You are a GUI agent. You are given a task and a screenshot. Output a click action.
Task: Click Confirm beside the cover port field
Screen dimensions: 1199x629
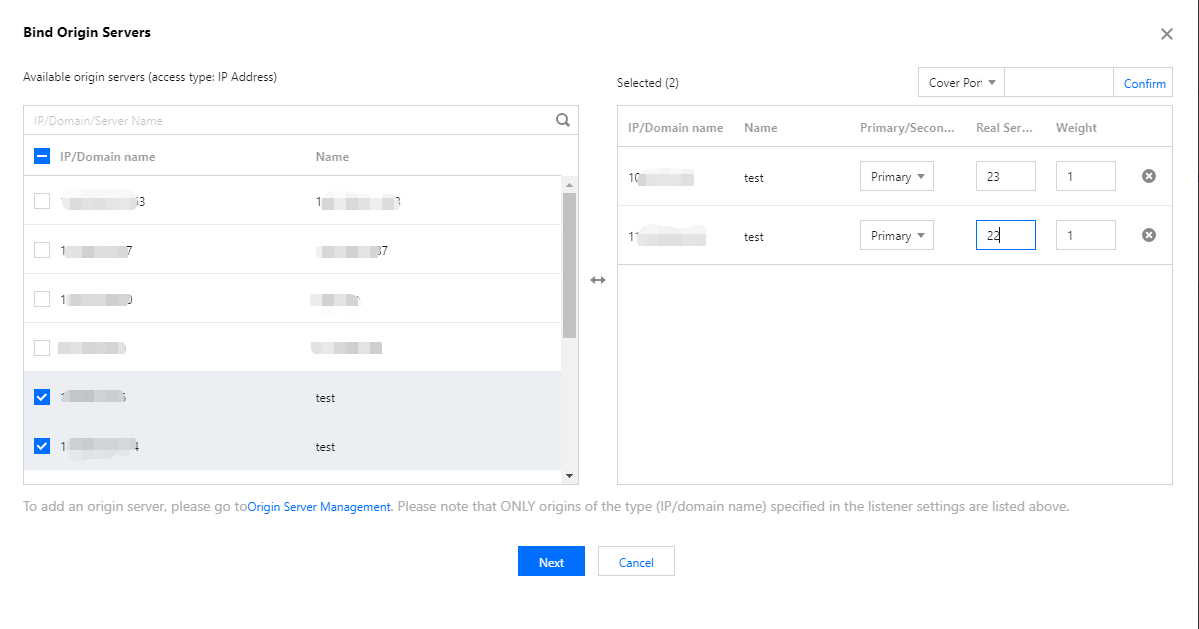pyautogui.click(x=1144, y=84)
